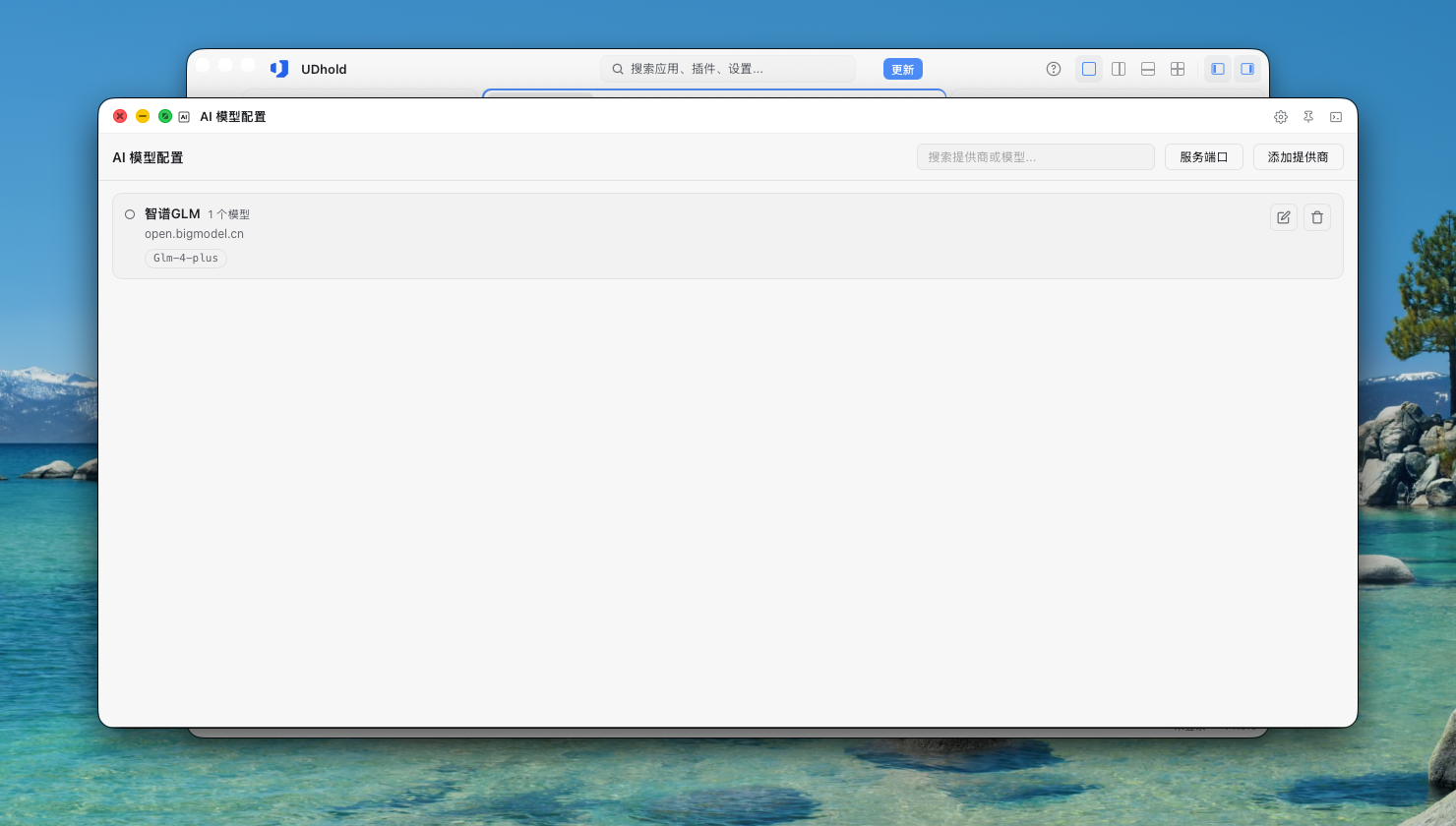Delete the 智谱GLM provider with trash icon
Screen dimensions: 1456x826
(1317, 217)
